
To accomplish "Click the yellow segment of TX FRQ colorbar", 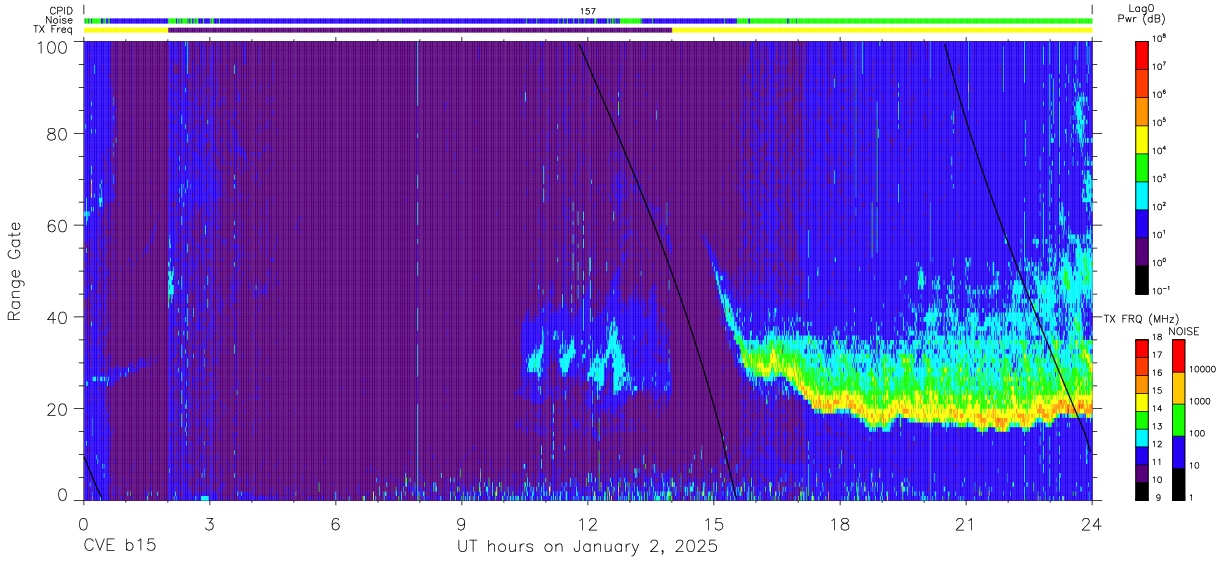I will point(1143,402).
